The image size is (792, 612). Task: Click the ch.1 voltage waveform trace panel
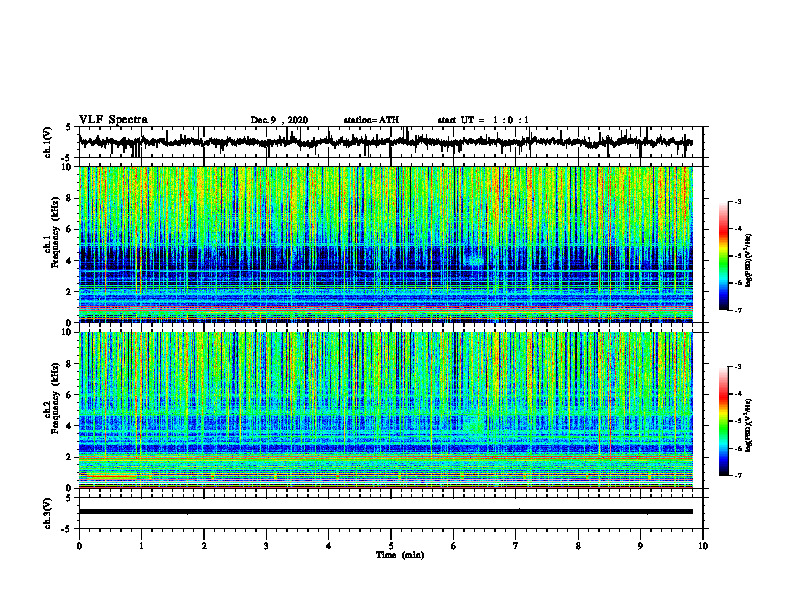point(391,142)
